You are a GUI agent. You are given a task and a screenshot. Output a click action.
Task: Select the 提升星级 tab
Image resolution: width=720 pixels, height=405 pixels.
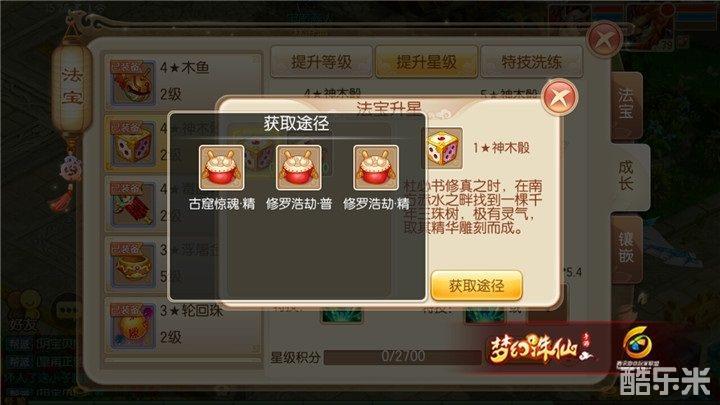click(x=427, y=62)
